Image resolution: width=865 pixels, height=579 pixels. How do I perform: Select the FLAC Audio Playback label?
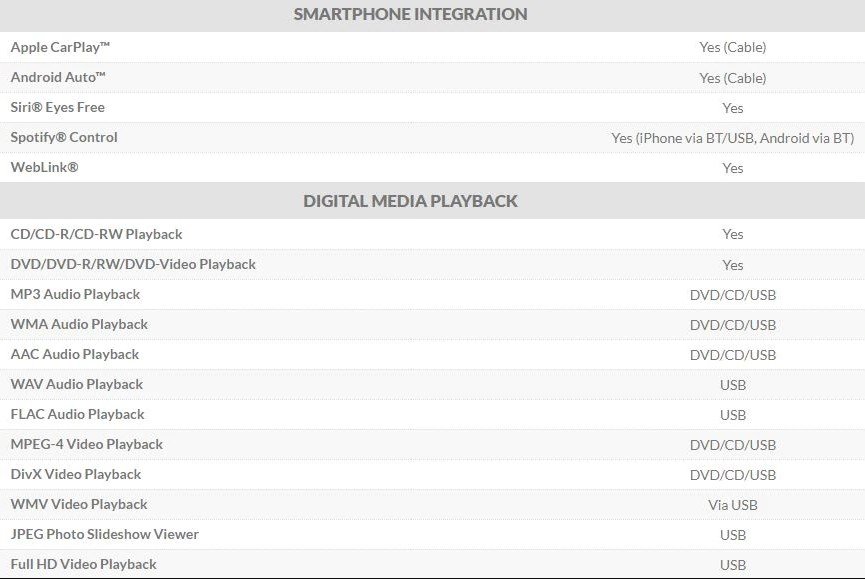[x=77, y=414]
